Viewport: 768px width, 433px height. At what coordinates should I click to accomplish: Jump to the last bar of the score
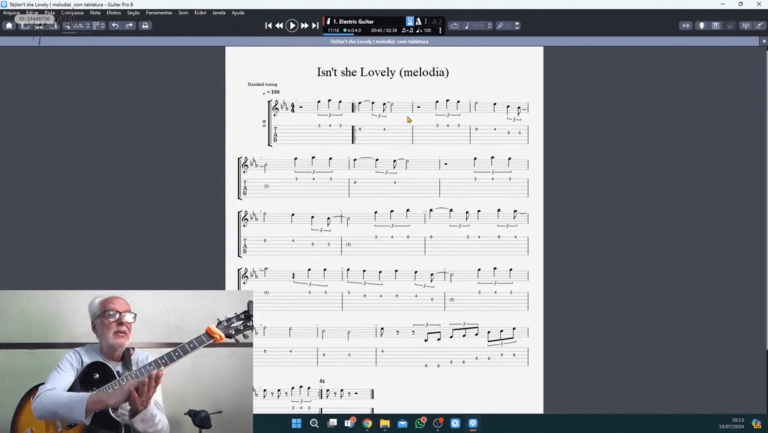pyautogui.click(x=315, y=25)
